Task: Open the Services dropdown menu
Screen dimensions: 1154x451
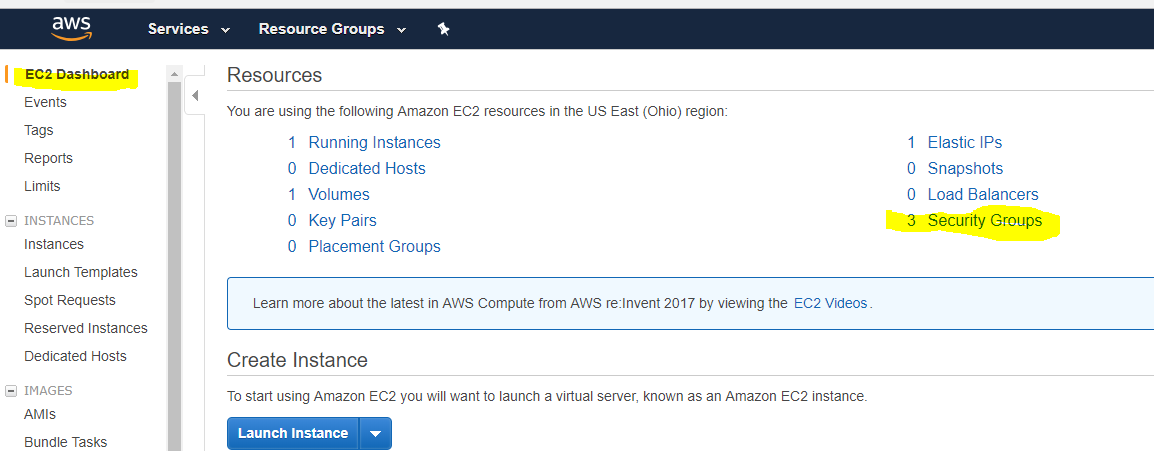Action: pyautogui.click(x=189, y=29)
